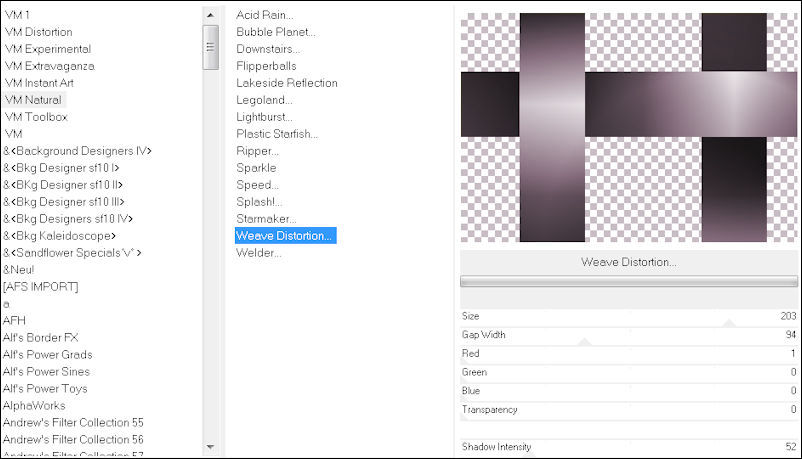This screenshot has height=459, width=802.
Task: Open Bkg Designers sf10 IV category
Action: (68, 218)
